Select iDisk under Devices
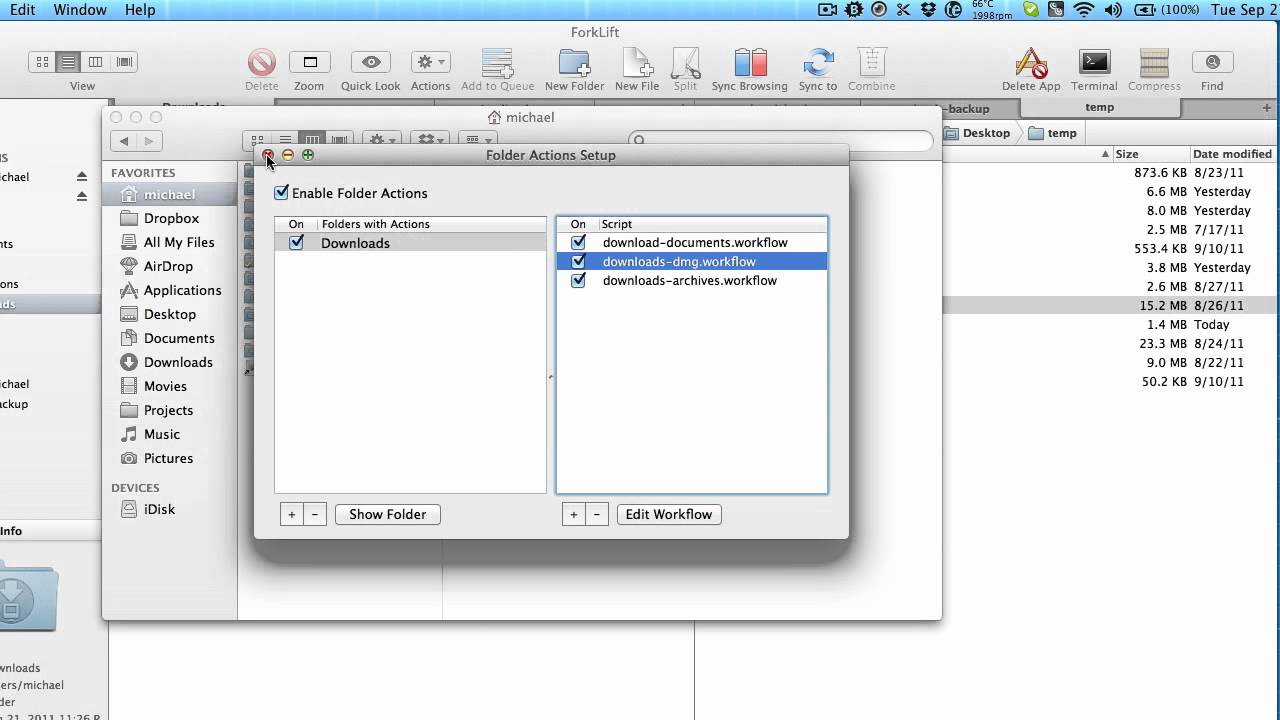This screenshot has height=720, width=1280. 159,509
